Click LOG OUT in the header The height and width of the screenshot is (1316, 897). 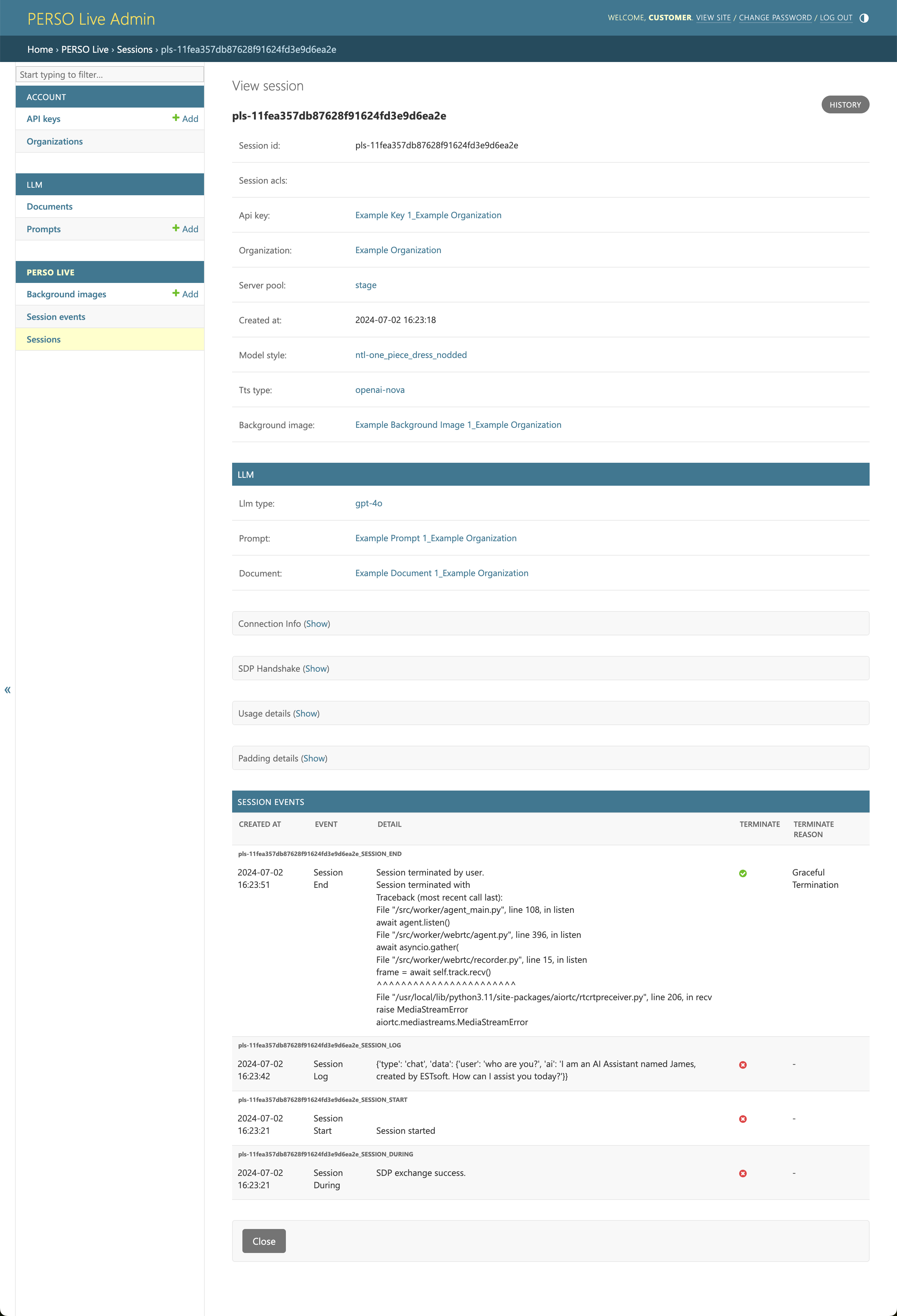pyautogui.click(x=836, y=17)
